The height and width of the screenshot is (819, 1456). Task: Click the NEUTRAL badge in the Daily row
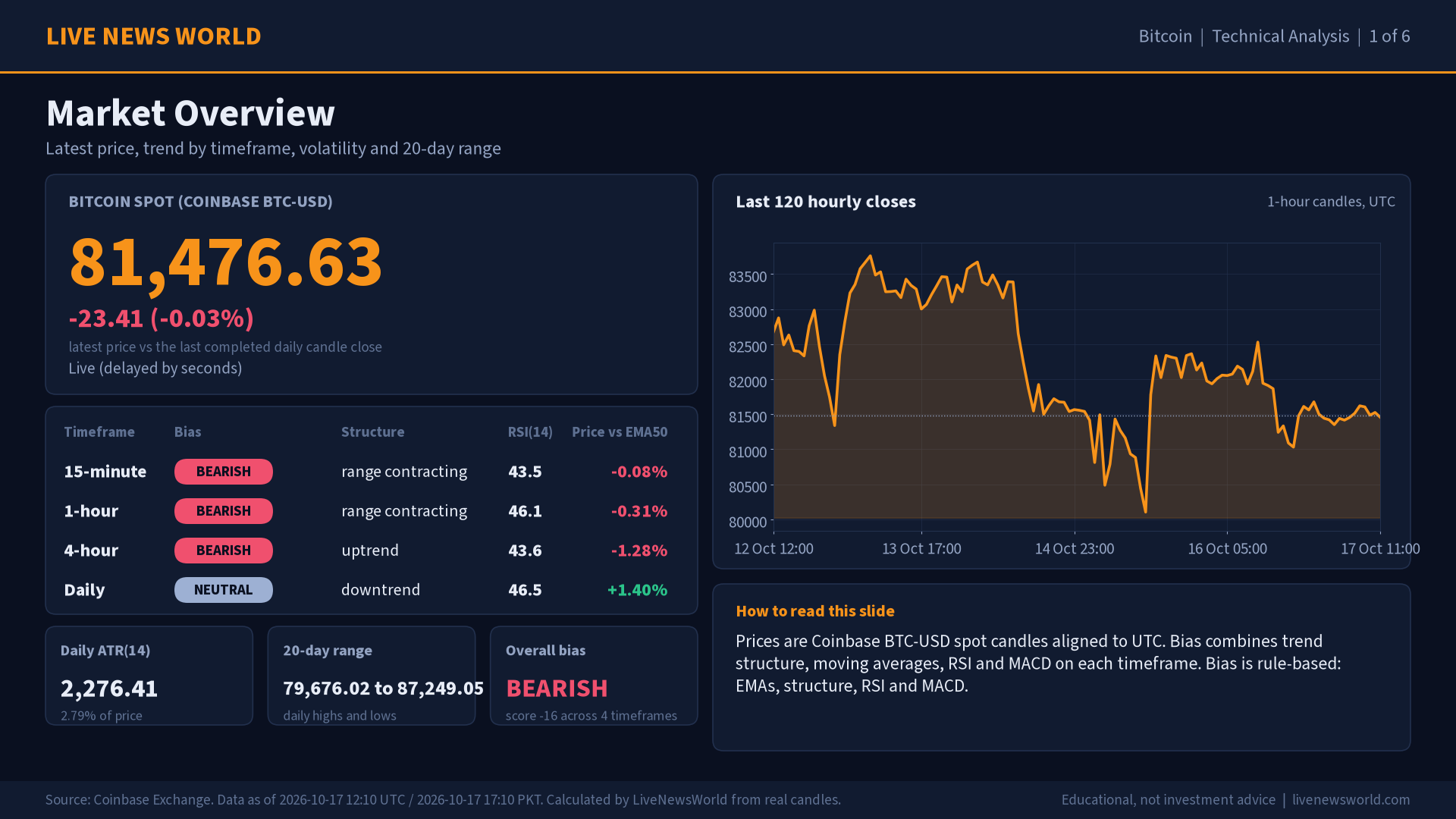tap(224, 590)
